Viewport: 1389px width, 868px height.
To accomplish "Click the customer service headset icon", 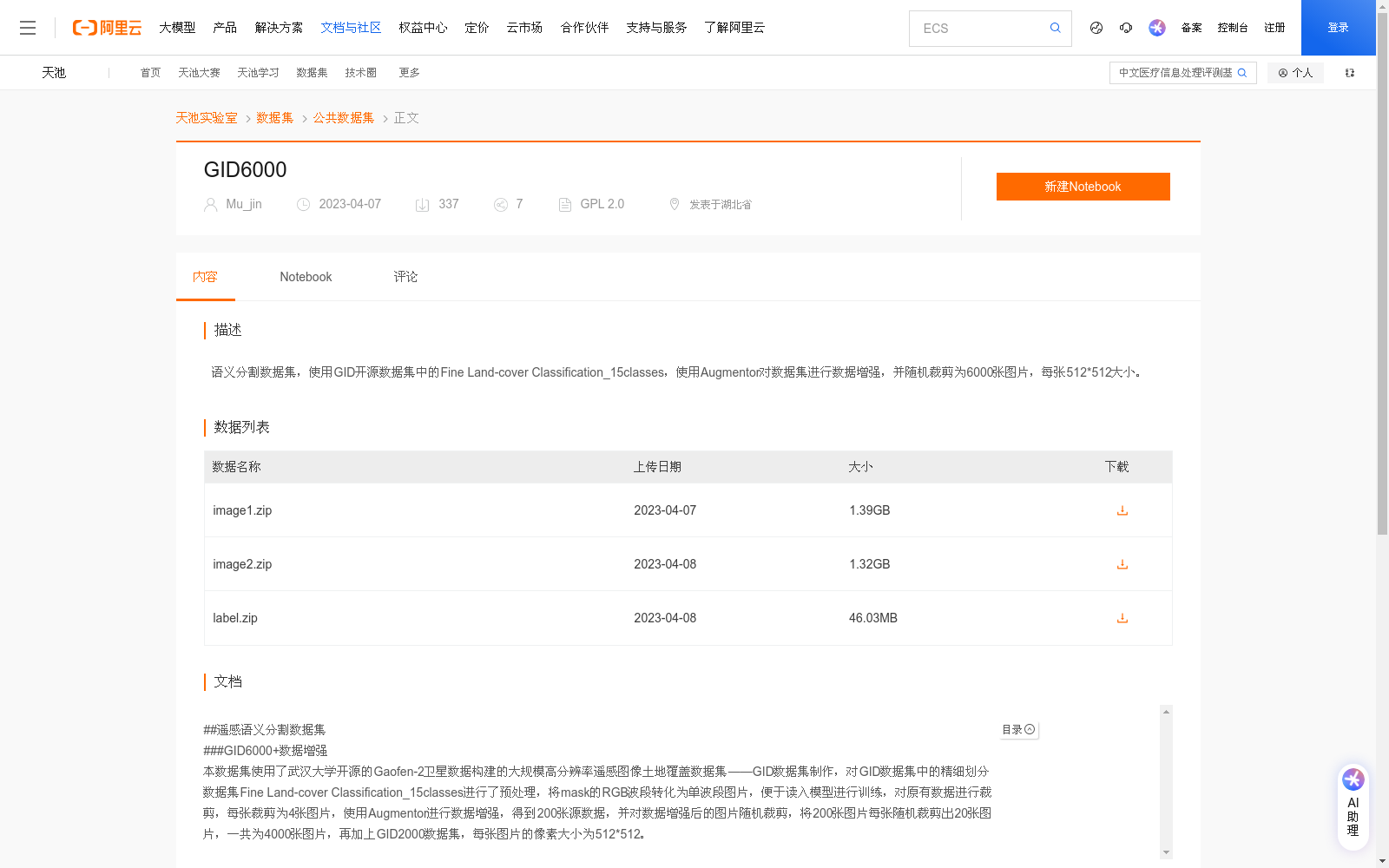I will coord(1126,28).
